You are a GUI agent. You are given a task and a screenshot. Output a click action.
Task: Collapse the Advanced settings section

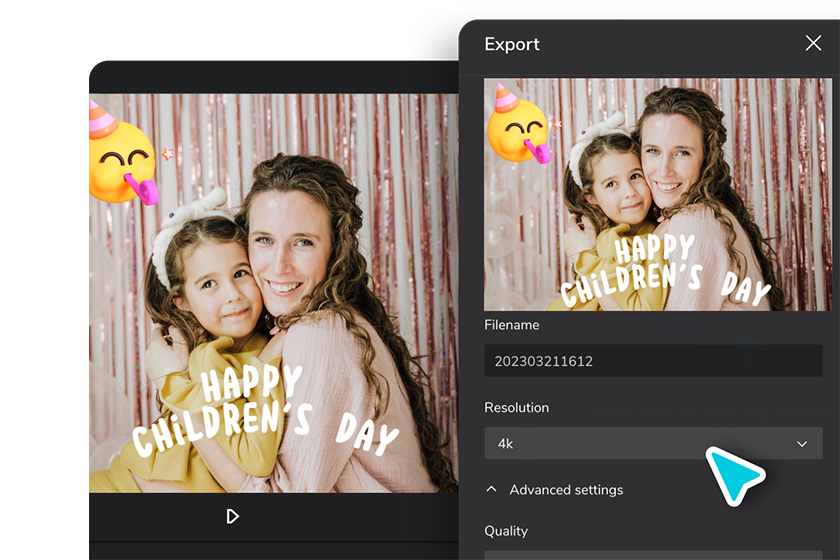click(x=491, y=489)
